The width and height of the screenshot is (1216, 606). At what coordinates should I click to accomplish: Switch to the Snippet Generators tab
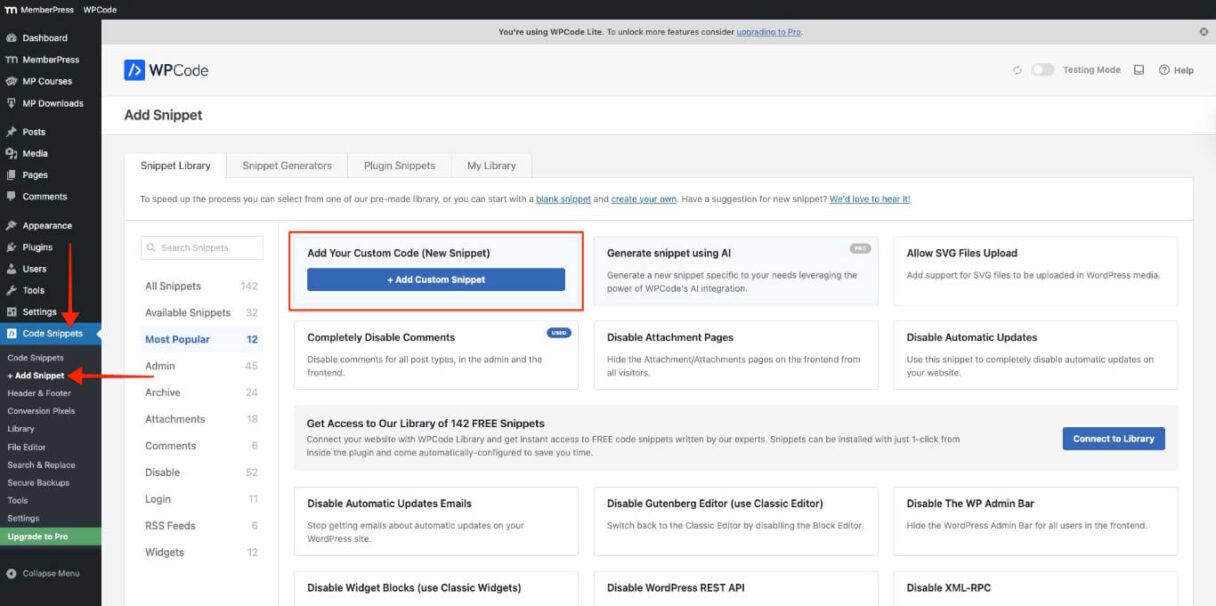coord(287,166)
